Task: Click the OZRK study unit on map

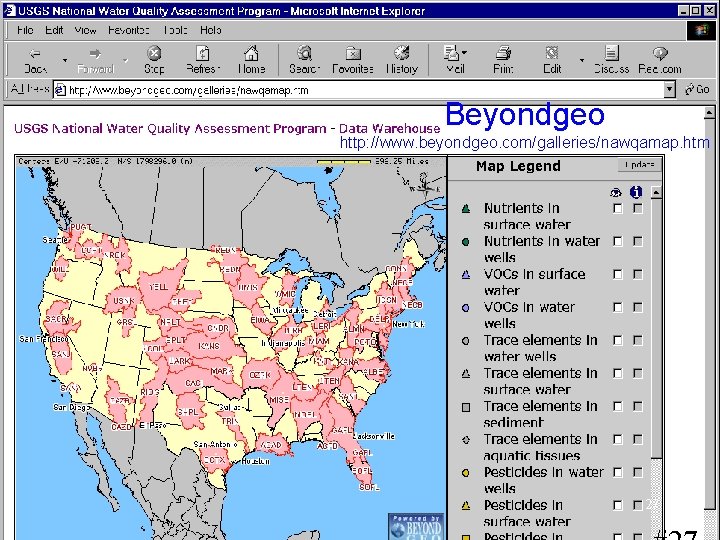Action: 259,375
